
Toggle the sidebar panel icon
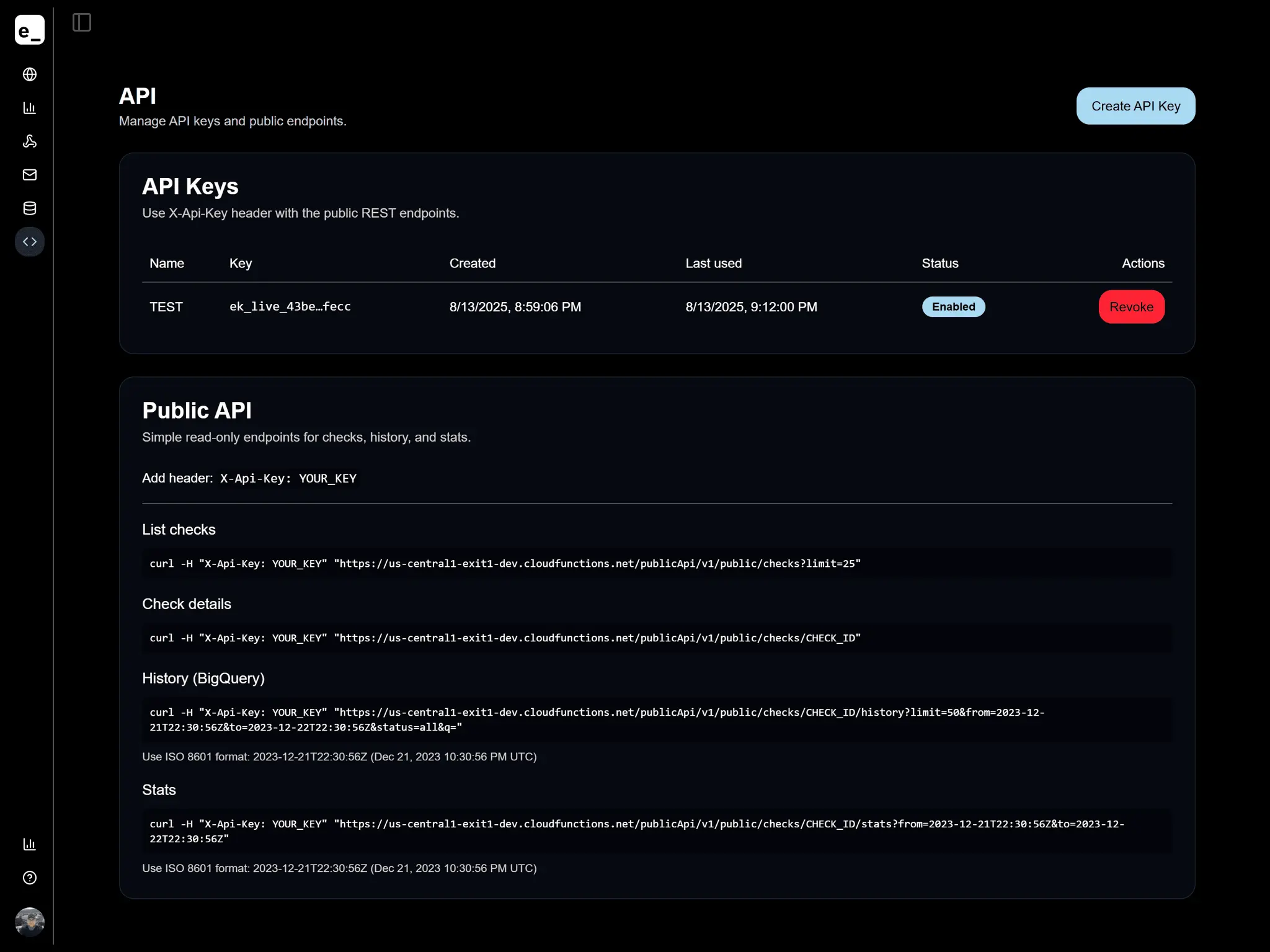coord(82,22)
